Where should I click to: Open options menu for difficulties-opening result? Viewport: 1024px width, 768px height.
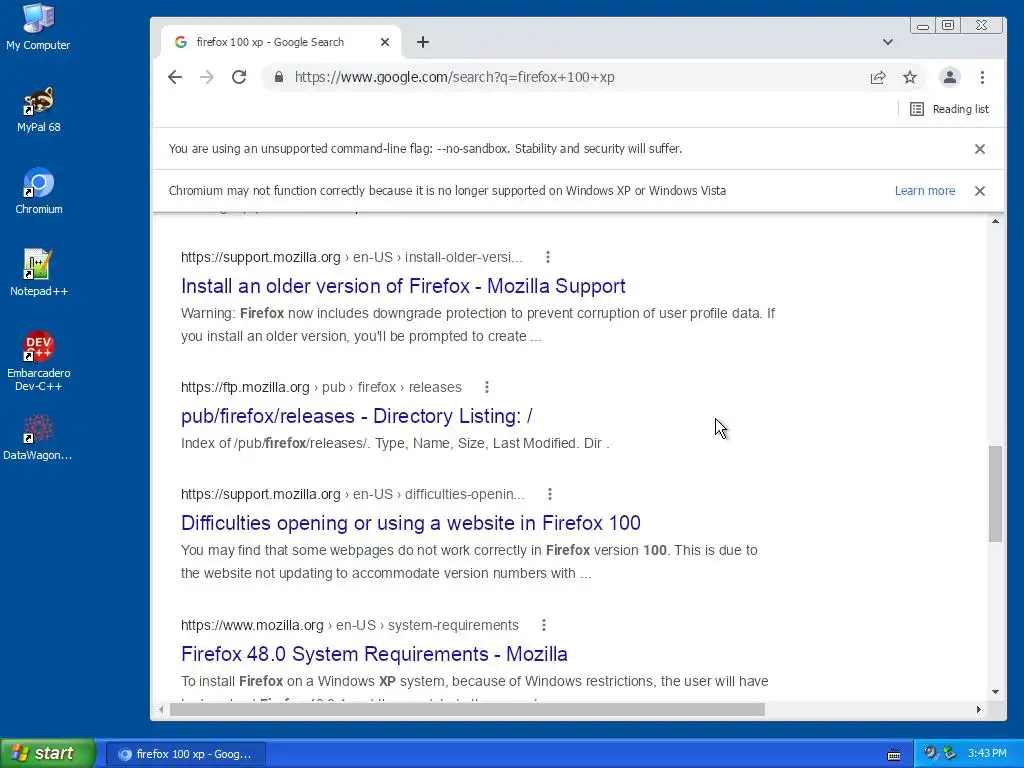[x=550, y=494]
